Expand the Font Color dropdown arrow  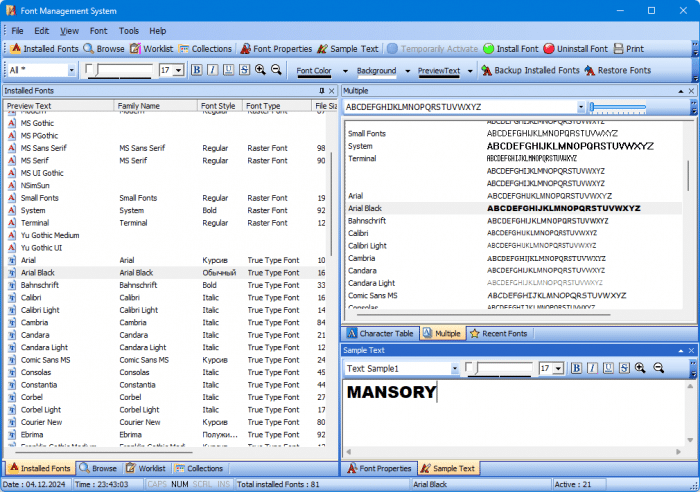tap(345, 71)
